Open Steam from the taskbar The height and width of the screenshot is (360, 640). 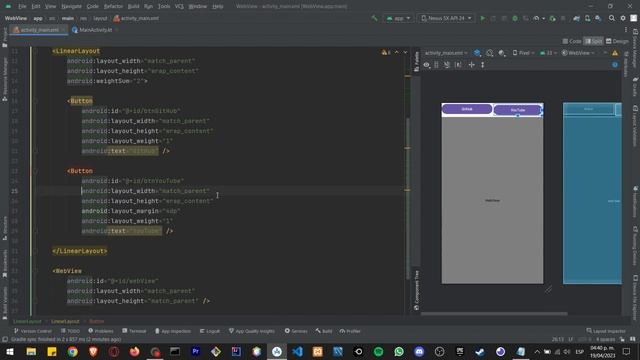click(480, 351)
